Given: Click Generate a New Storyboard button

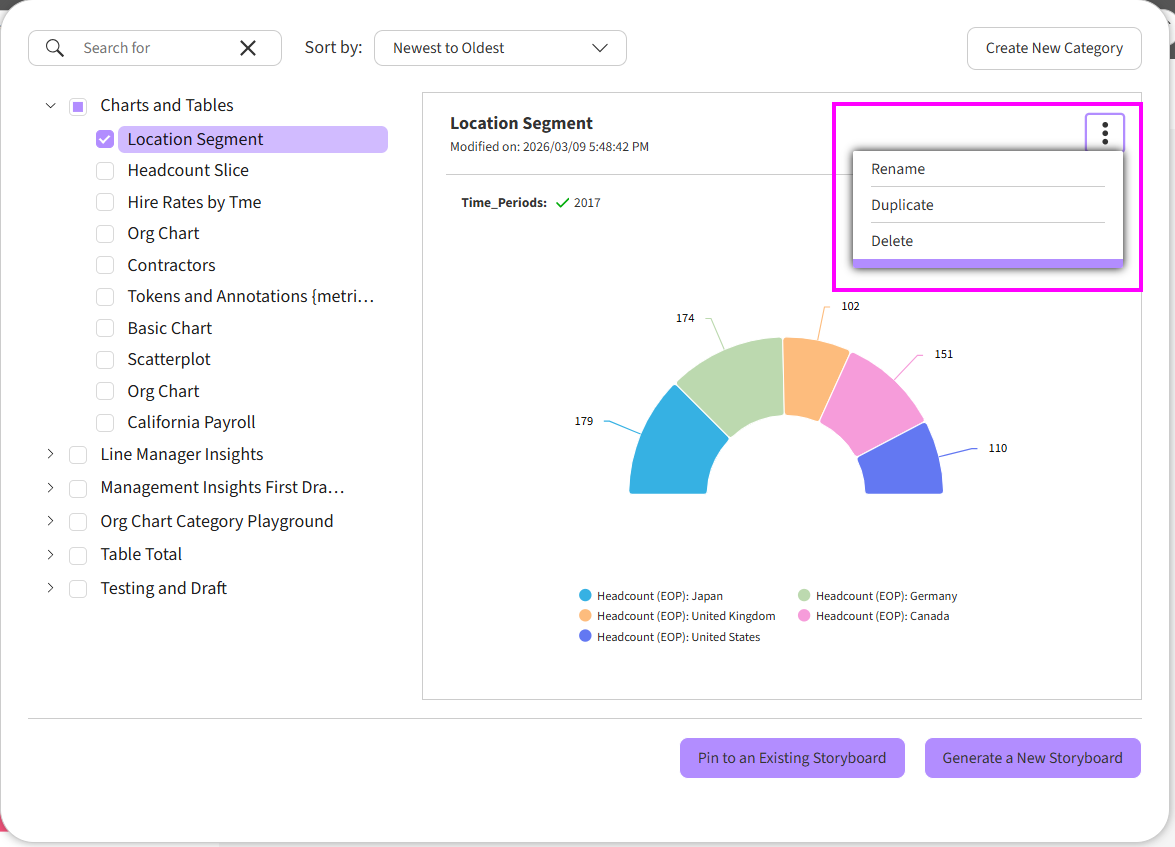Looking at the screenshot, I should (x=1032, y=758).
